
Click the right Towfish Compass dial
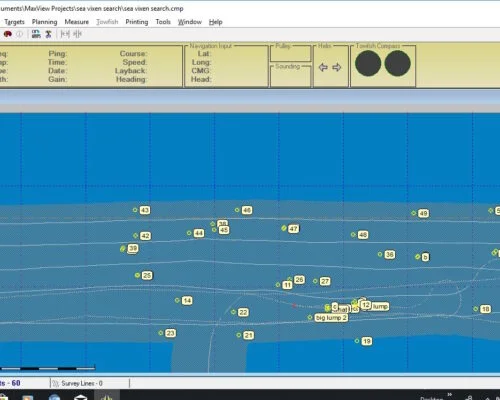coord(397,63)
